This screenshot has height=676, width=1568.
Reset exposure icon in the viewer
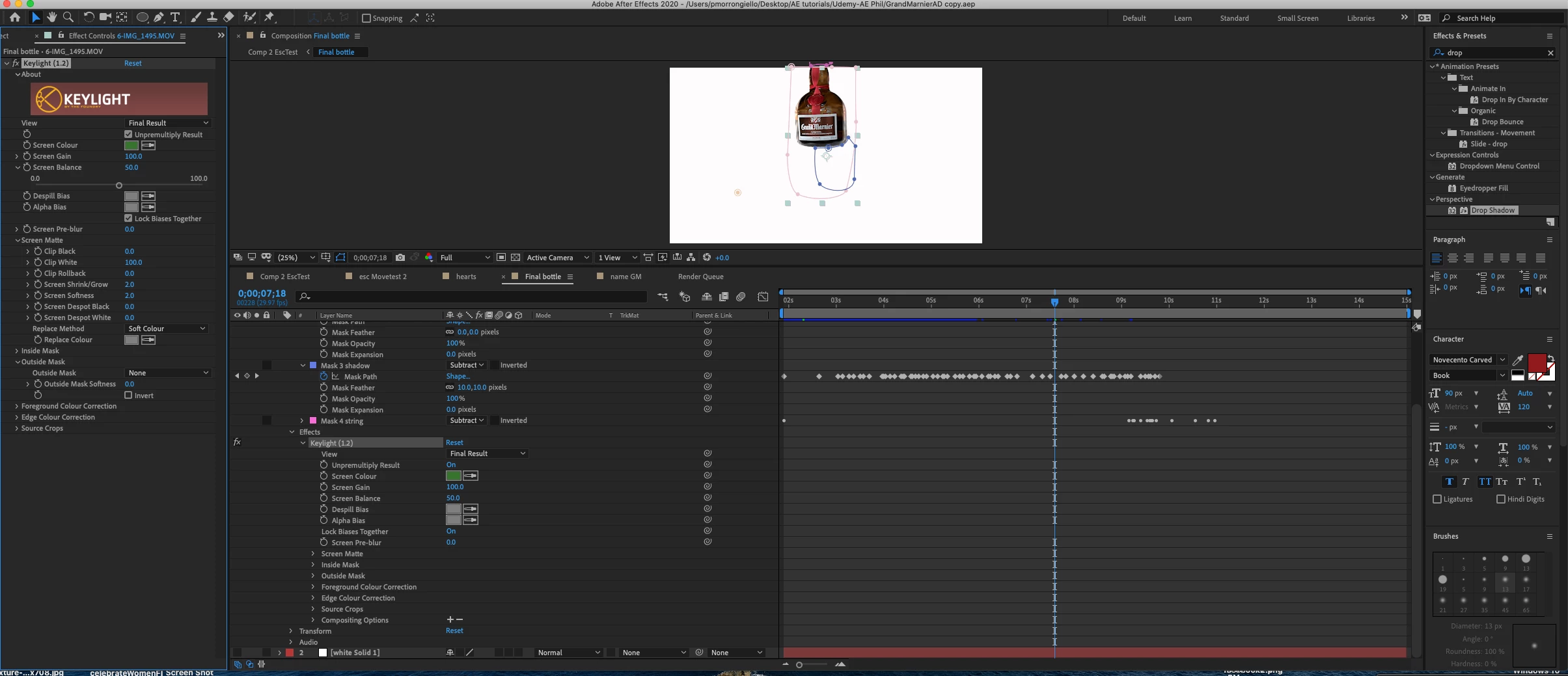coord(707,258)
